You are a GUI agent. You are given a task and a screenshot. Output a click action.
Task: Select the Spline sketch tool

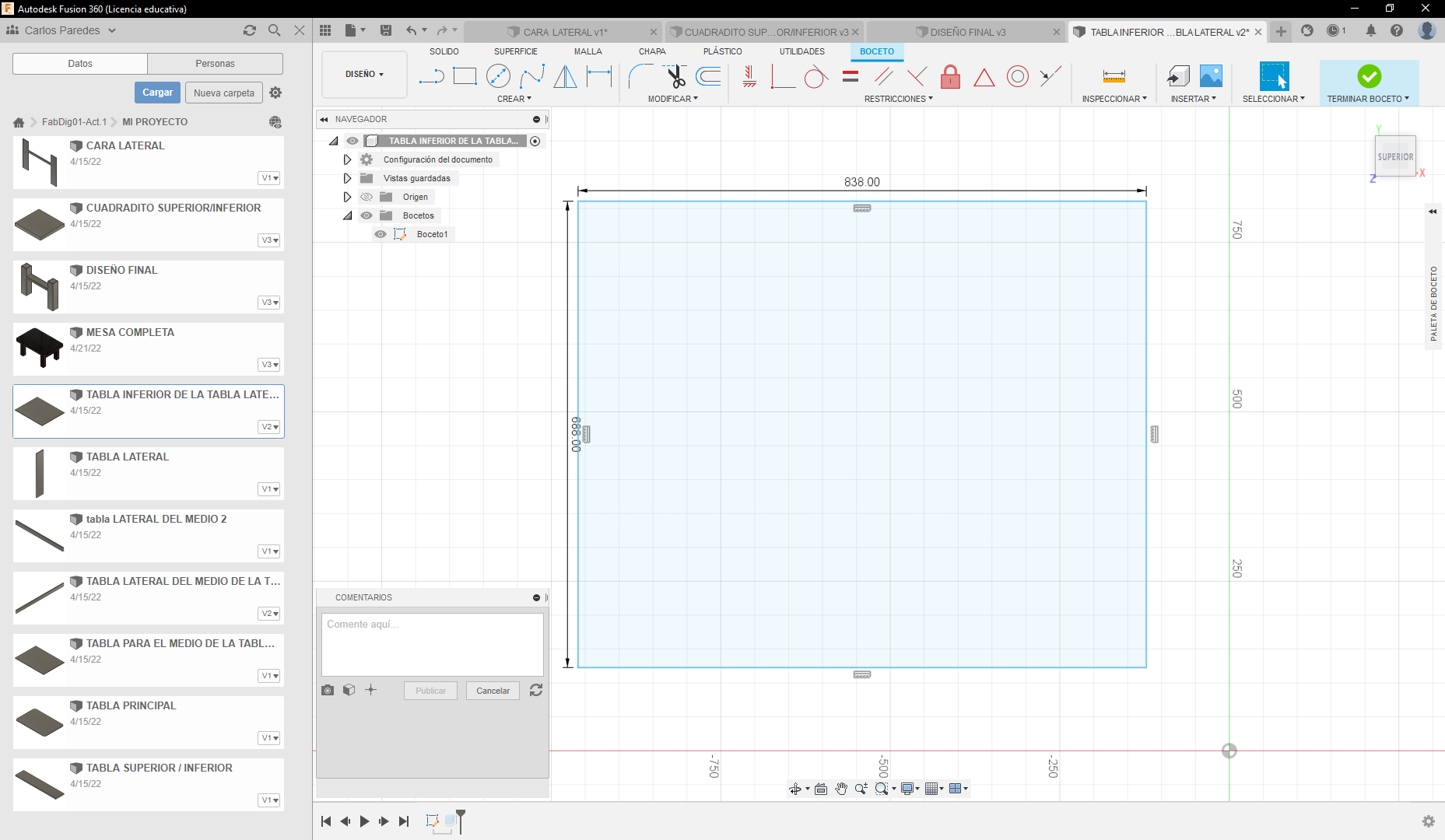[x=532, y=76]
